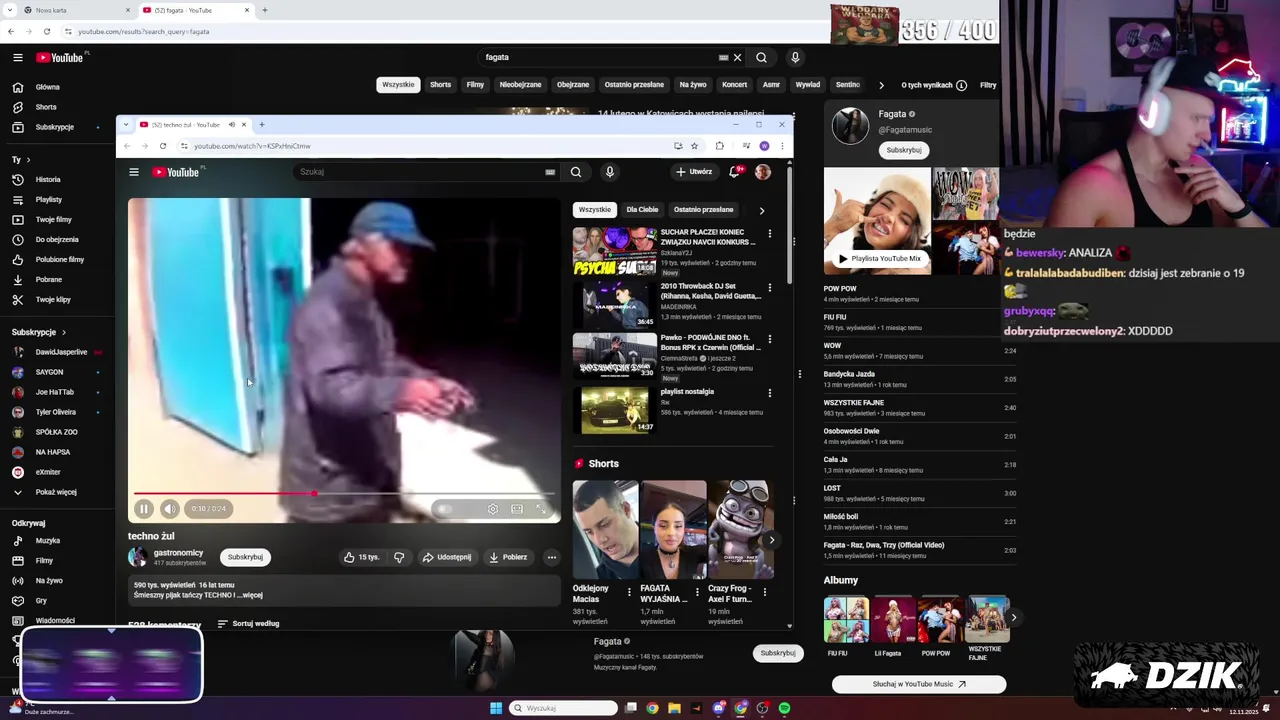Open Filtry search filters

tap(988, 85)
